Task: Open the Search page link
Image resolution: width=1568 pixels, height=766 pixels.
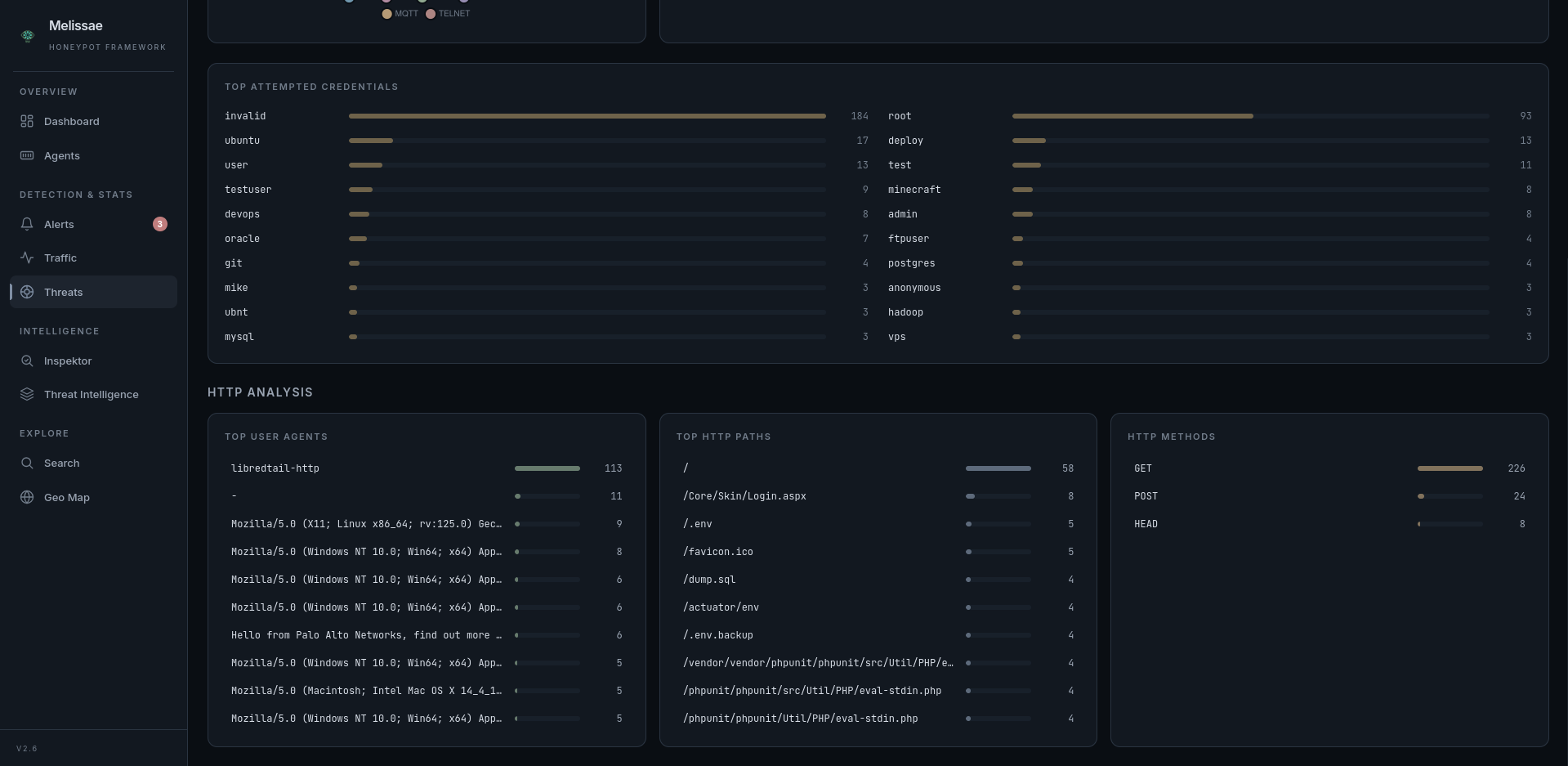Action: coord(93,463)
